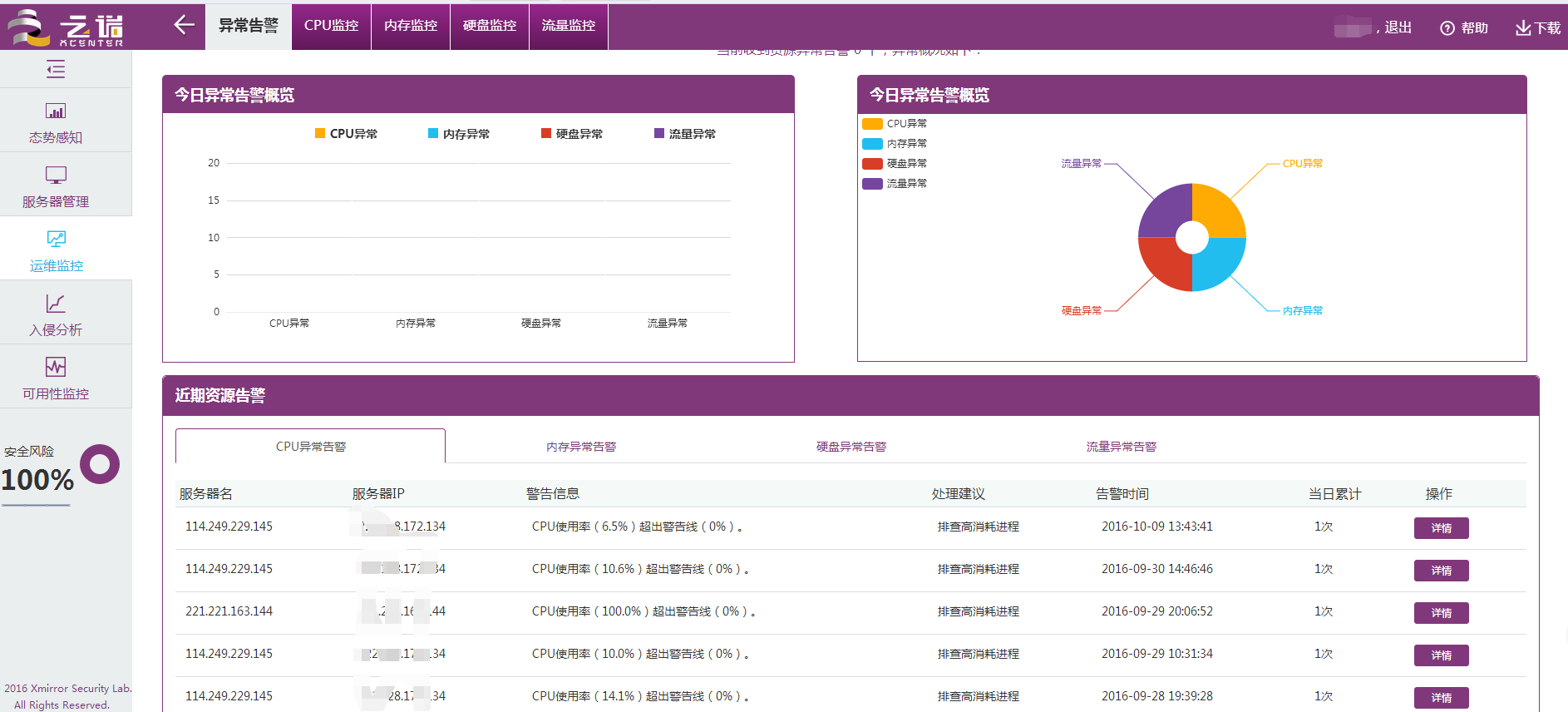Click CPU使用率 (14.1%) warning message

click(640, 696)
